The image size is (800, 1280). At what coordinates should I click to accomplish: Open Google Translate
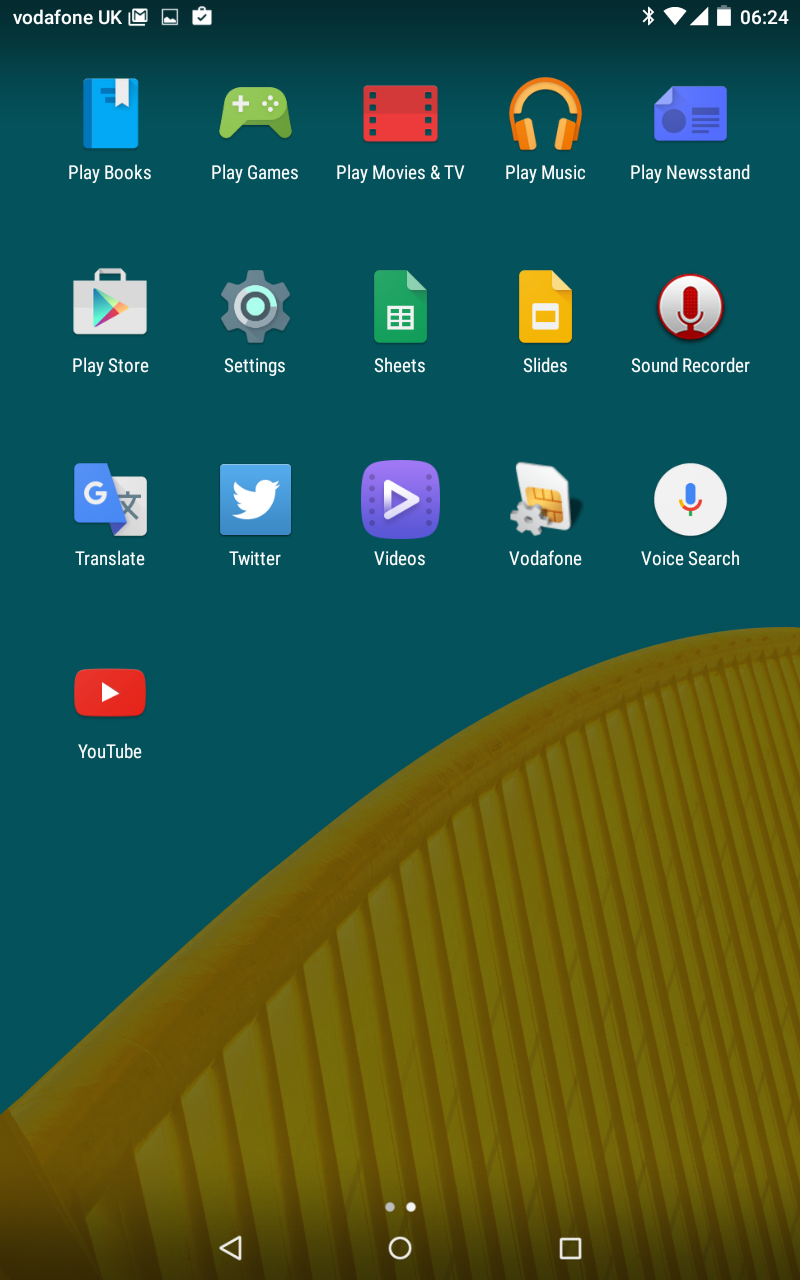pos(110,517)
